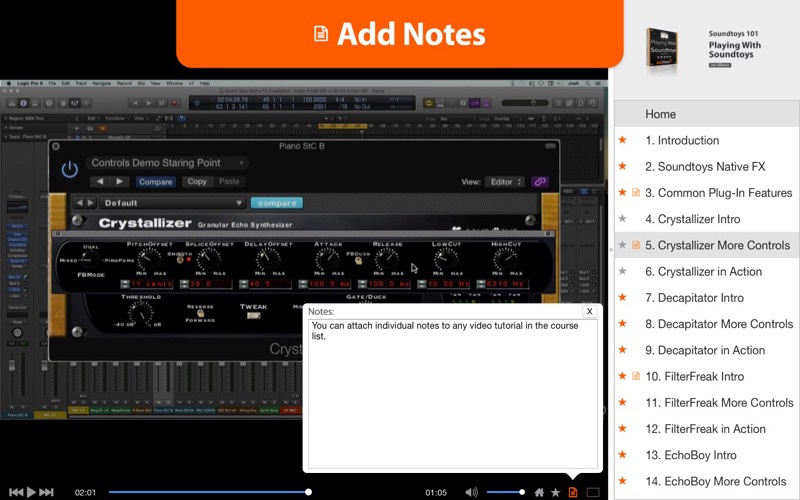Click the PitchOffset knob
The height and width of the screenshot is (500, 800).
[150, 259]
